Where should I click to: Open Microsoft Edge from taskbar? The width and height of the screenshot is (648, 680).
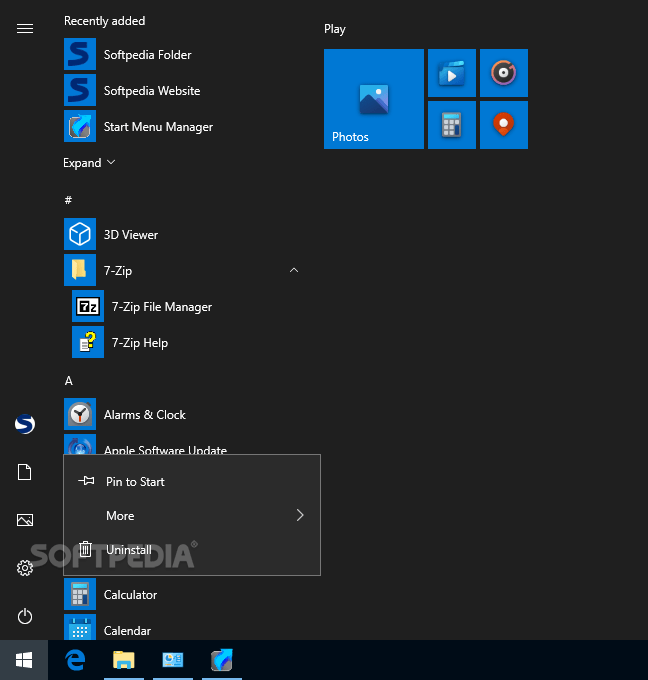[x=75, y=660]
